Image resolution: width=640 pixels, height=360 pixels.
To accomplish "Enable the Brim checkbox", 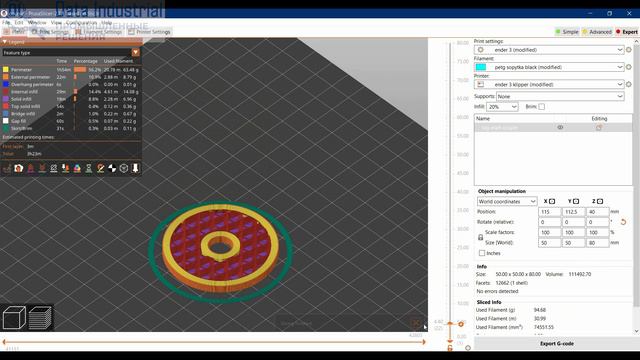I will pyautogui.click(x=541, y=107).
